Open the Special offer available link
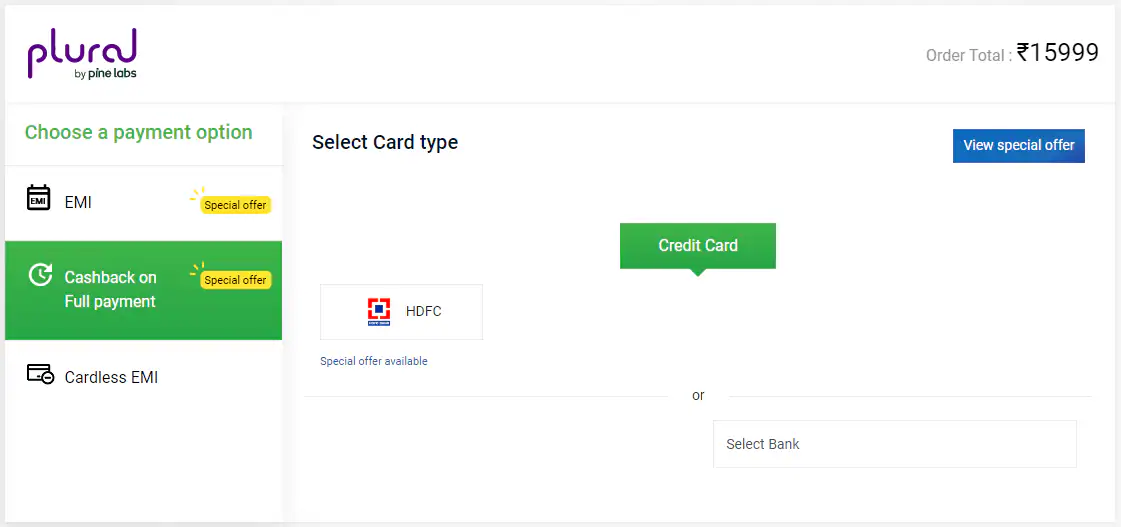Image resolution: width=1121 pixels, height=527 pixels. (x=374, y=361)
